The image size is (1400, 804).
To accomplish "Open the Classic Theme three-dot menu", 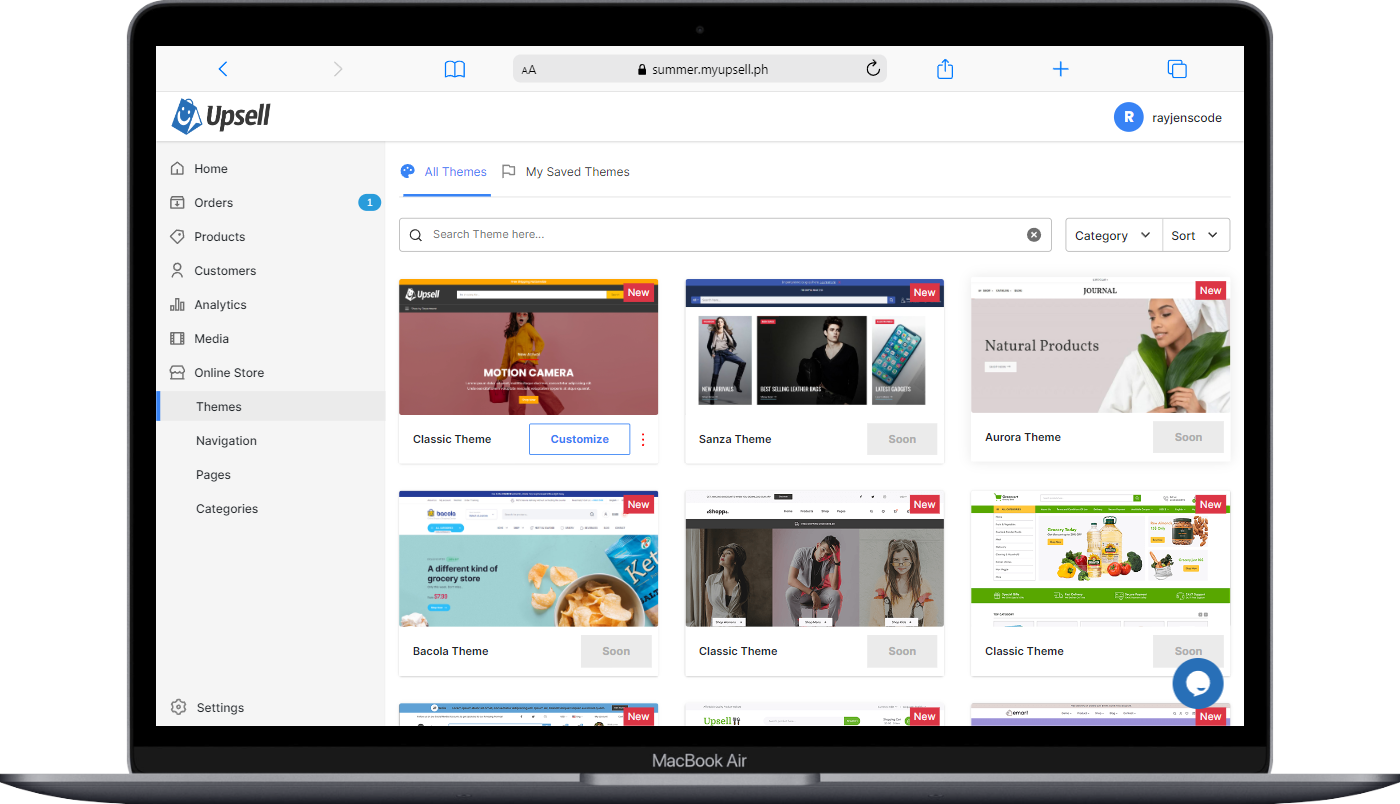I will pyautogui.click(x=643, y=439).
